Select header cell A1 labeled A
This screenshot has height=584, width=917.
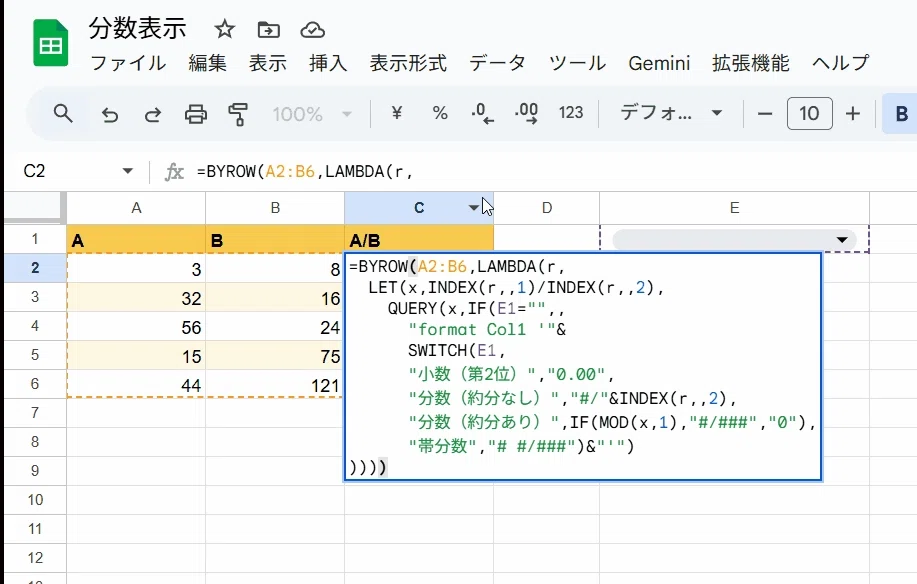136,240
